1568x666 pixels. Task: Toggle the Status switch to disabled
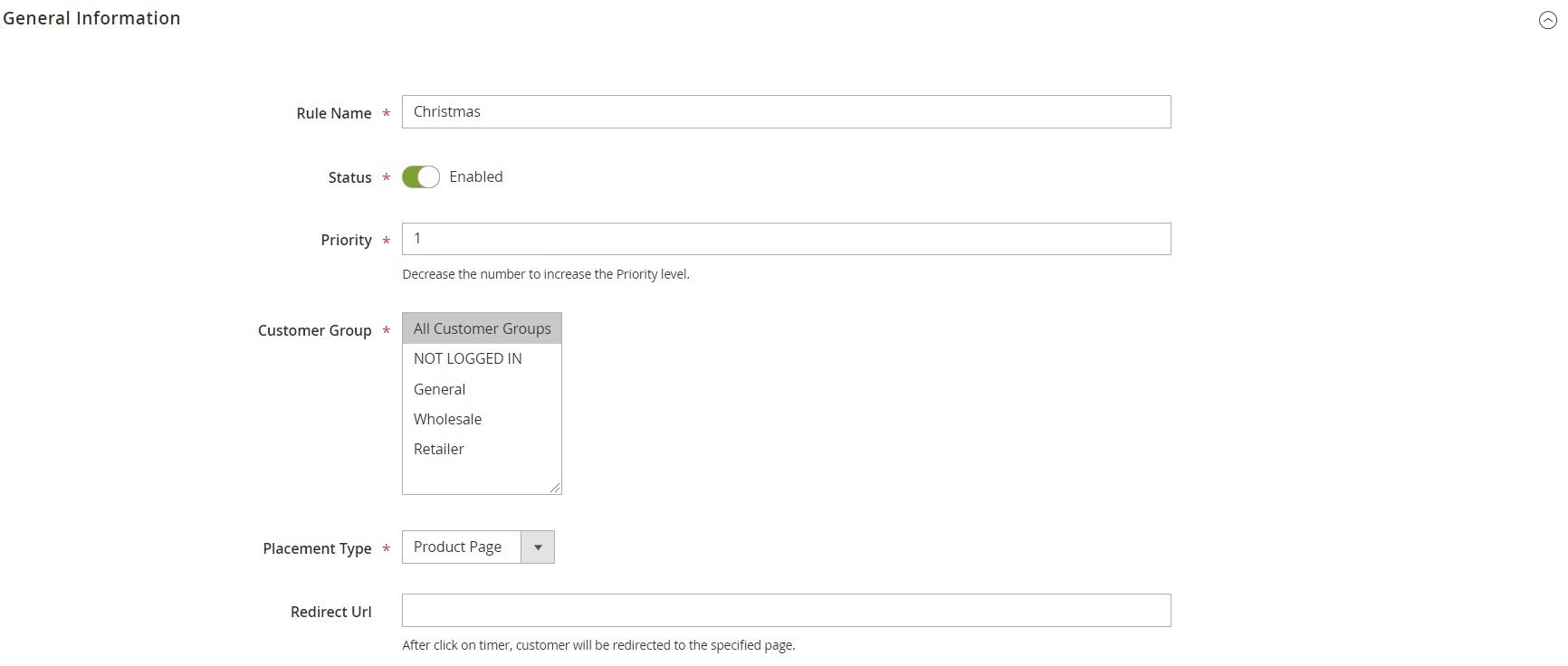coord(421,176)
